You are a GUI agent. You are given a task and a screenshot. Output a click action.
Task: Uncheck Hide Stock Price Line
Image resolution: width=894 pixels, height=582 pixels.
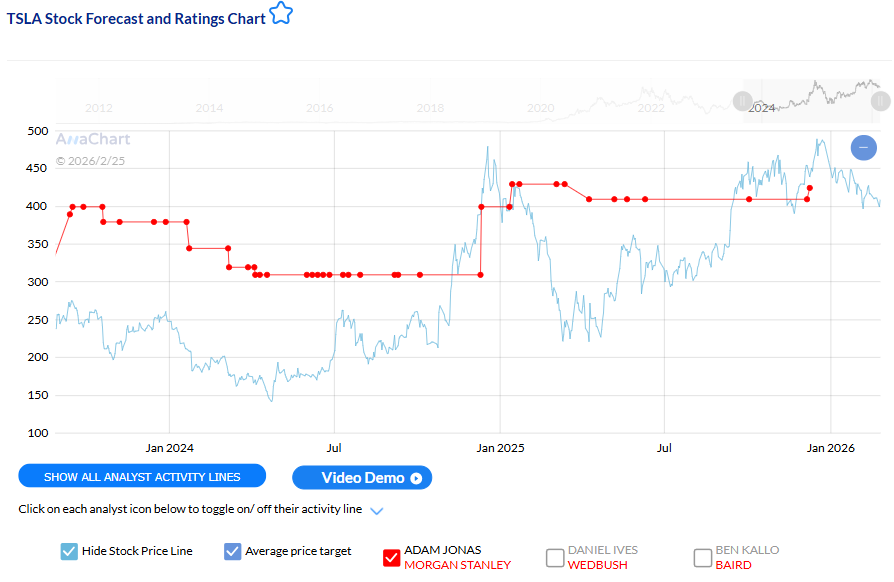pos(69,551)
